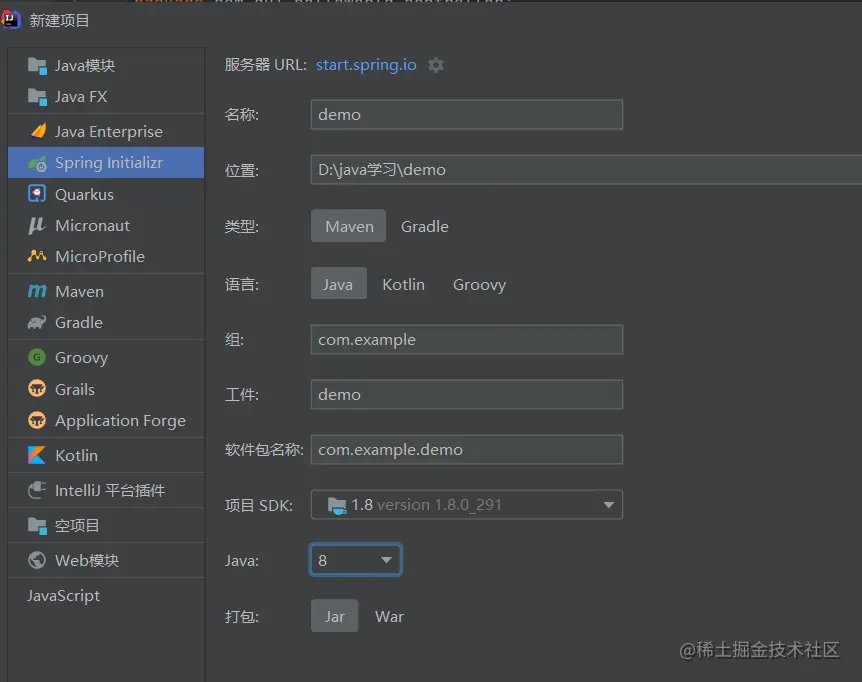
Task: Choose Java as the language
Action: (x=339, y=284)
